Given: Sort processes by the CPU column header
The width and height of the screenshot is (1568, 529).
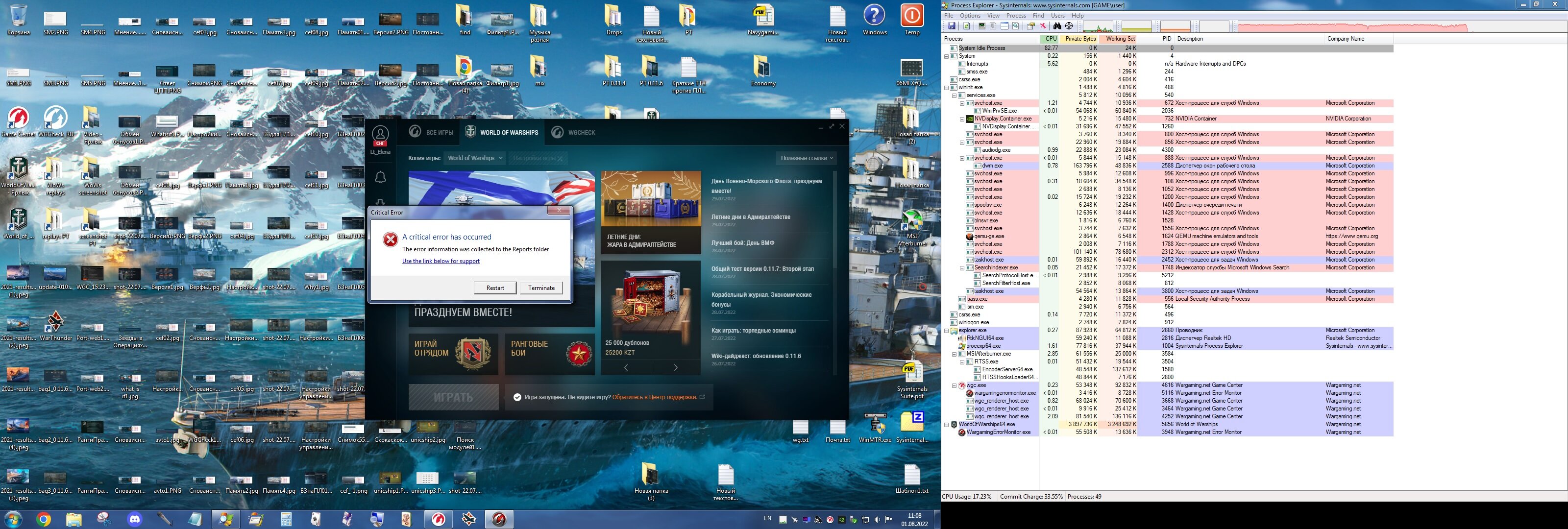Looking at the screenshot, I should [x=1050, y=39].
